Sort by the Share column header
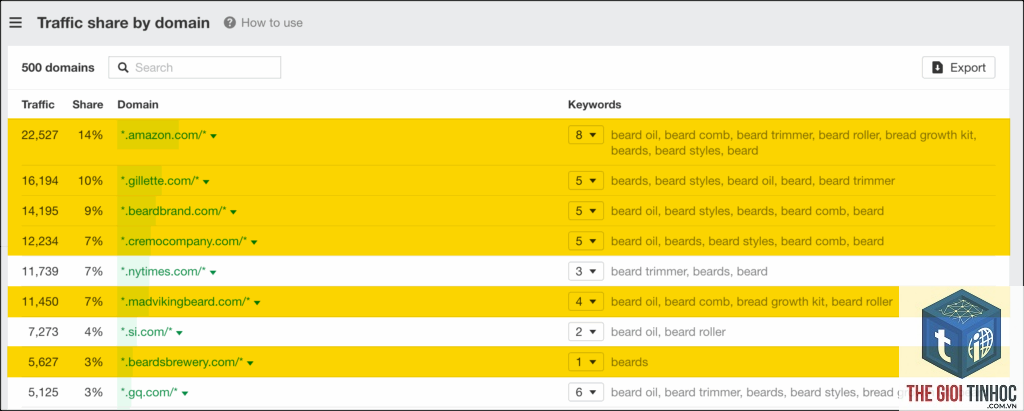Image resolution: width=1024 pixels, height=411 pixels. pos(88,105)
